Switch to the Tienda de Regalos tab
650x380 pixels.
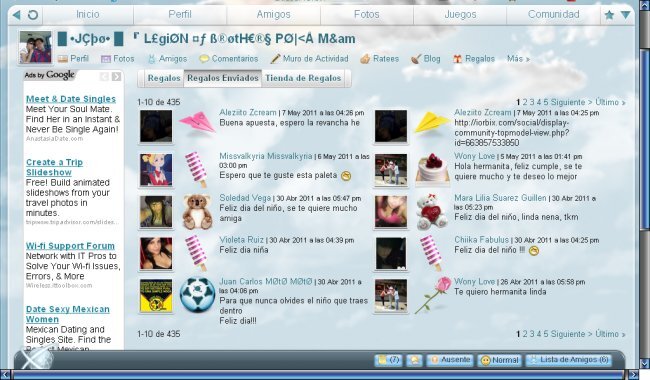[x=303, y=78]
